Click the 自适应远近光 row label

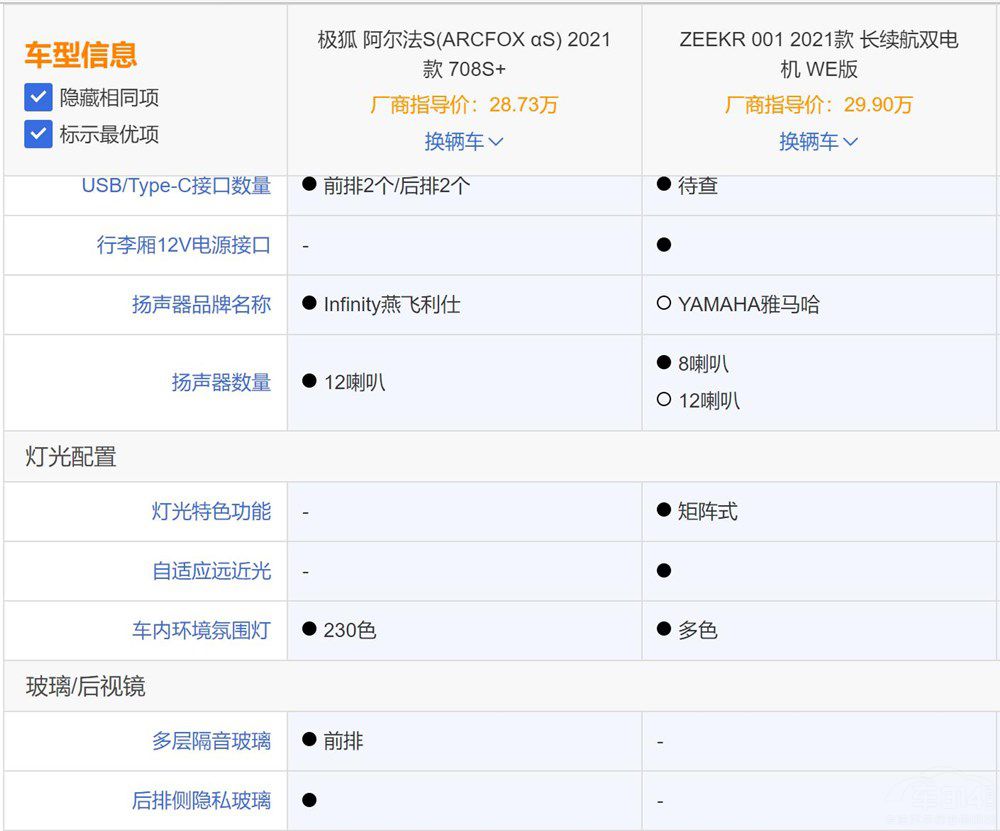(211, 571)
